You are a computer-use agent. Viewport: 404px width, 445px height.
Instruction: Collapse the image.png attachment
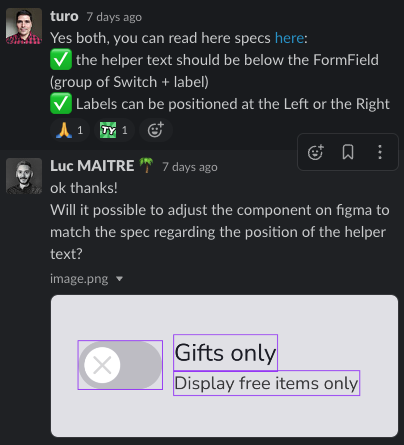pos(120,279)
